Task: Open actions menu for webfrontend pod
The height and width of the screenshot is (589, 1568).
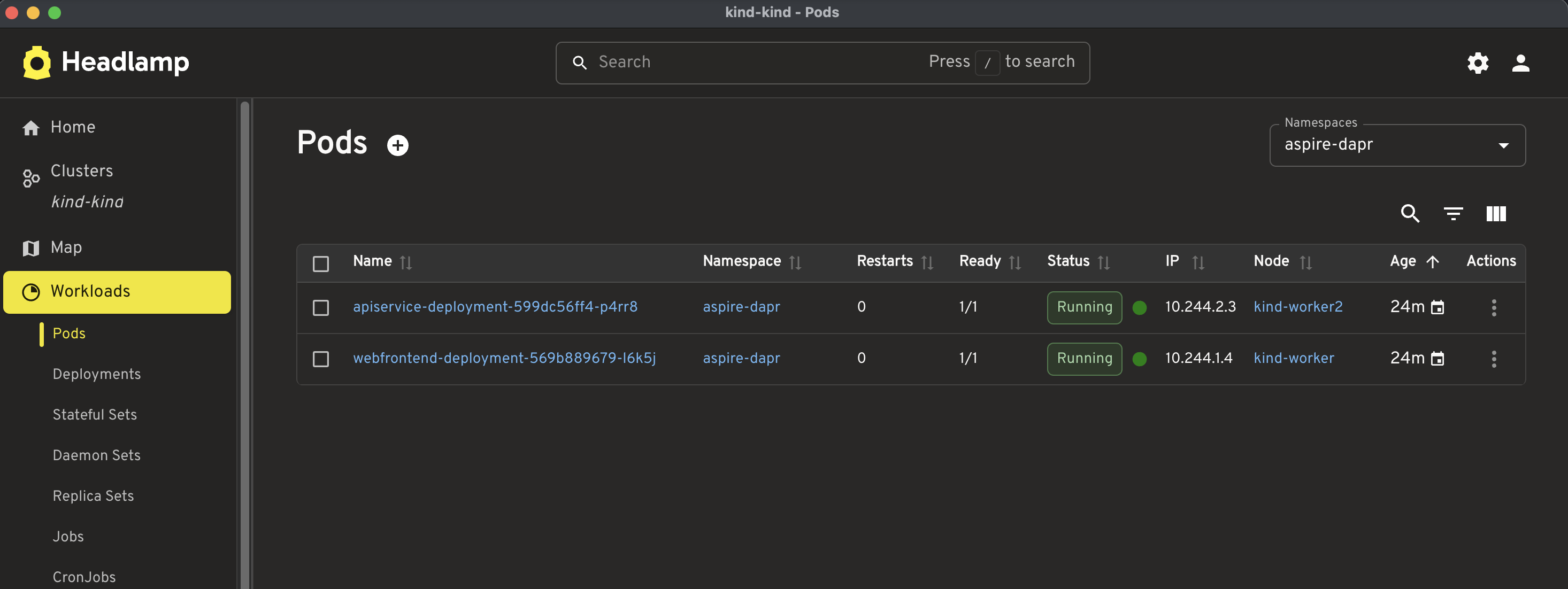Action: (x=1493, y=359)
